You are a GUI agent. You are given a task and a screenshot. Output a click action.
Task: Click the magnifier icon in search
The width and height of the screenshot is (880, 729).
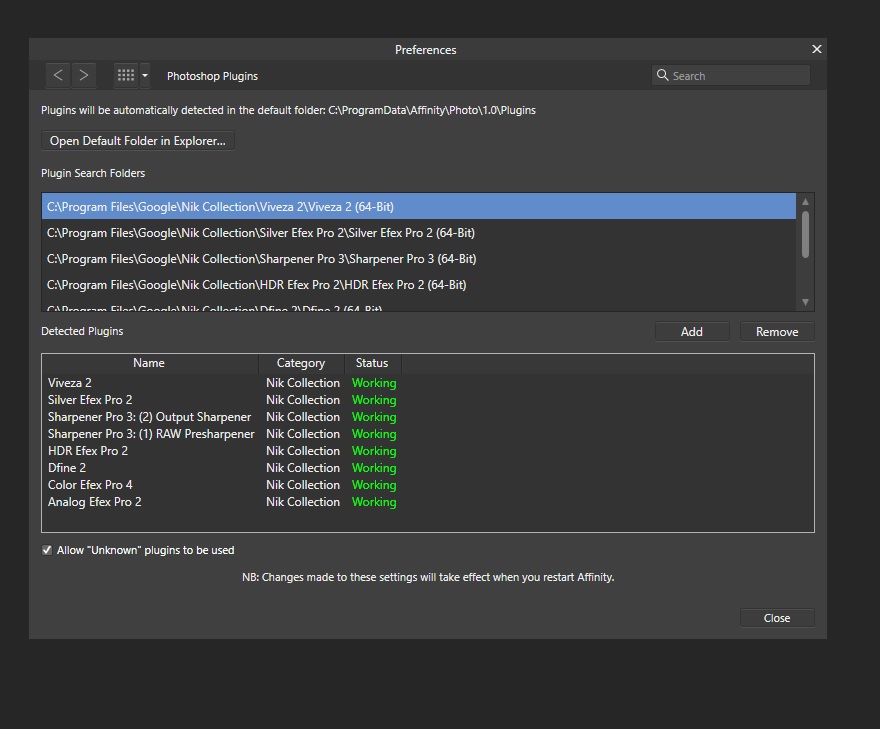[x=662, y=75]
